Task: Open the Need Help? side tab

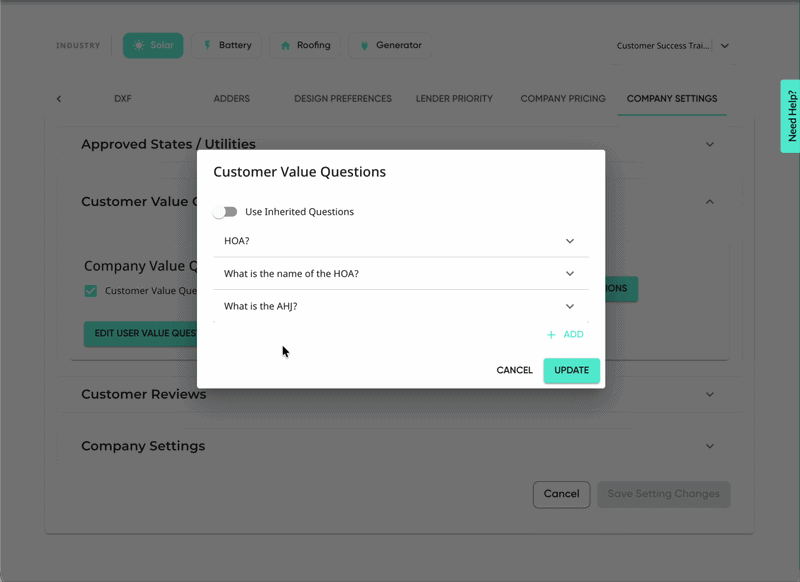Action: click(791, 116)
